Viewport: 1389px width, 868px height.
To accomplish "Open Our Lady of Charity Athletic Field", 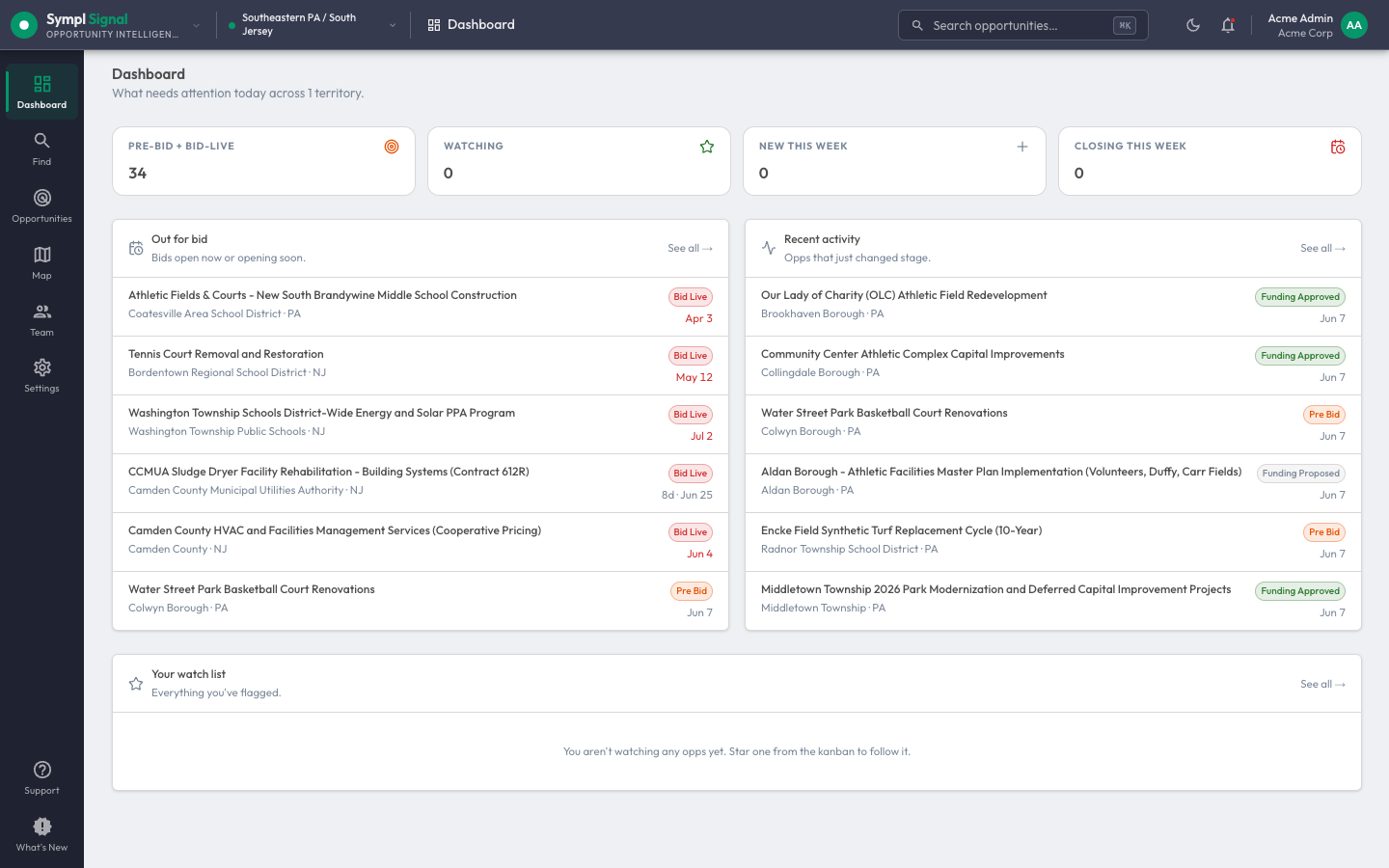I will click(1053, 307).
